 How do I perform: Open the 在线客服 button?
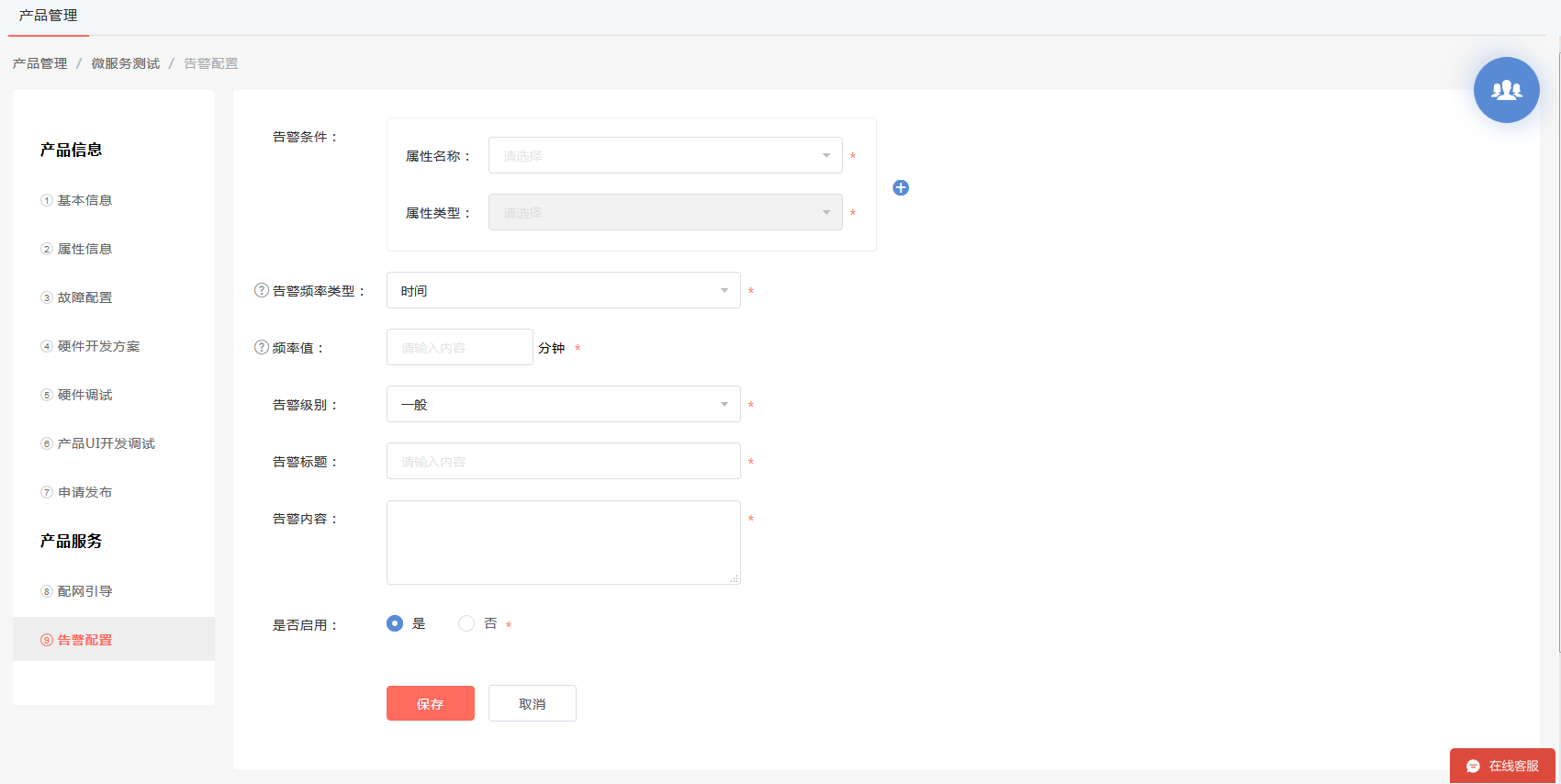1502,766
